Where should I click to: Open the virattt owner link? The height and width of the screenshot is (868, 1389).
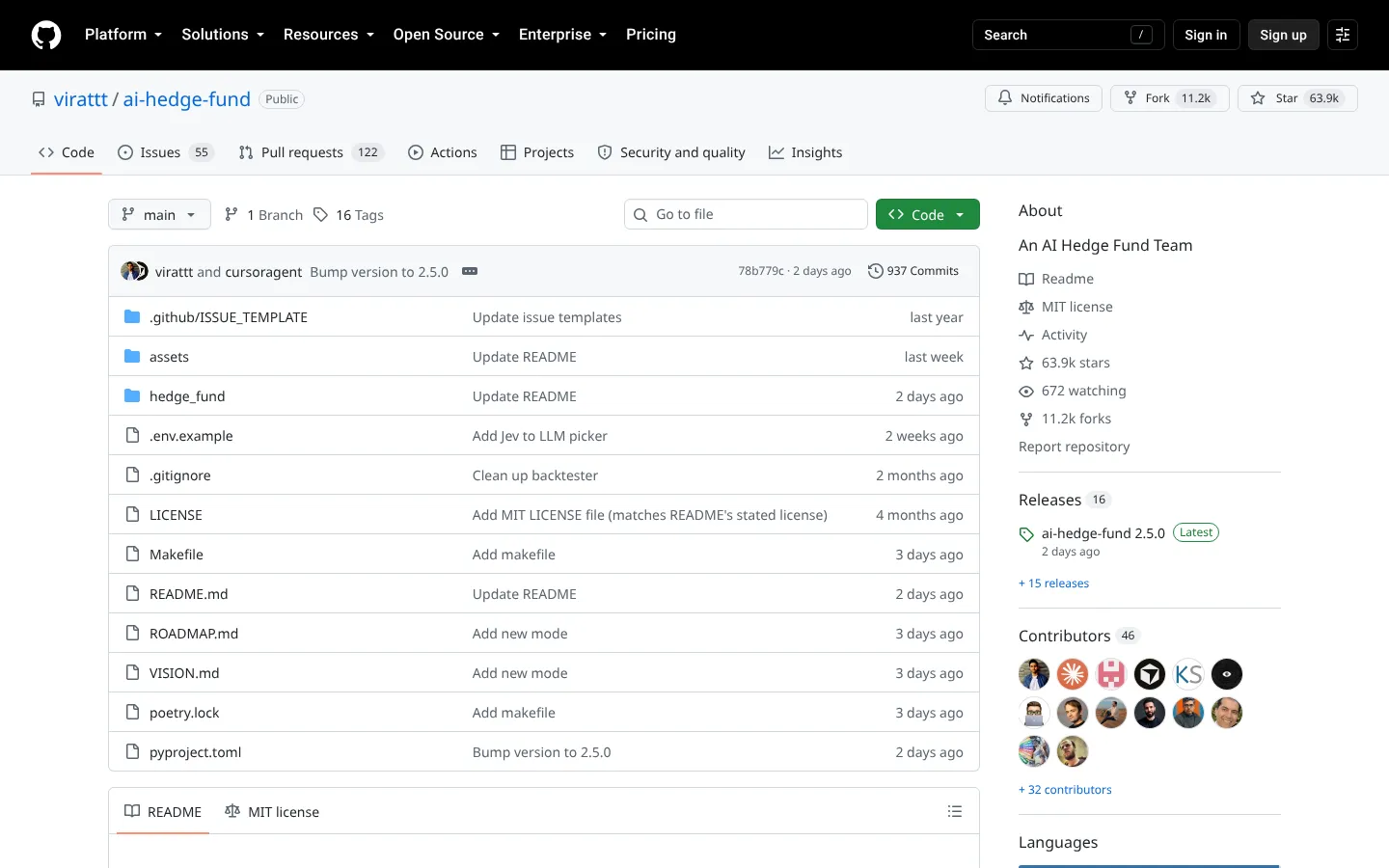[x=81, y=99]
